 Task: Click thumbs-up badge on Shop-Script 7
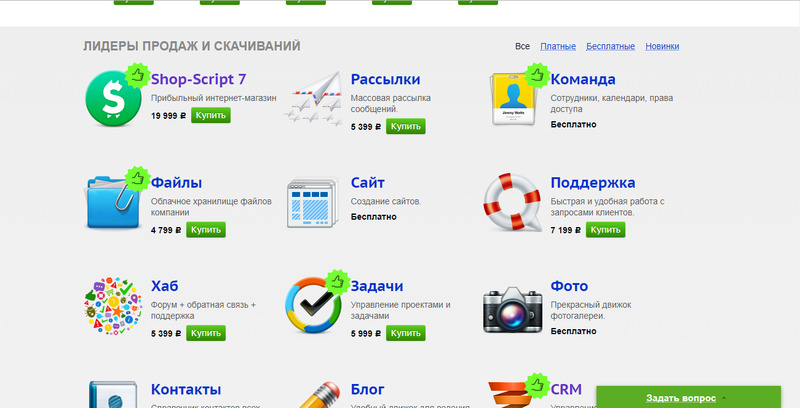click(x=137, y=75)
